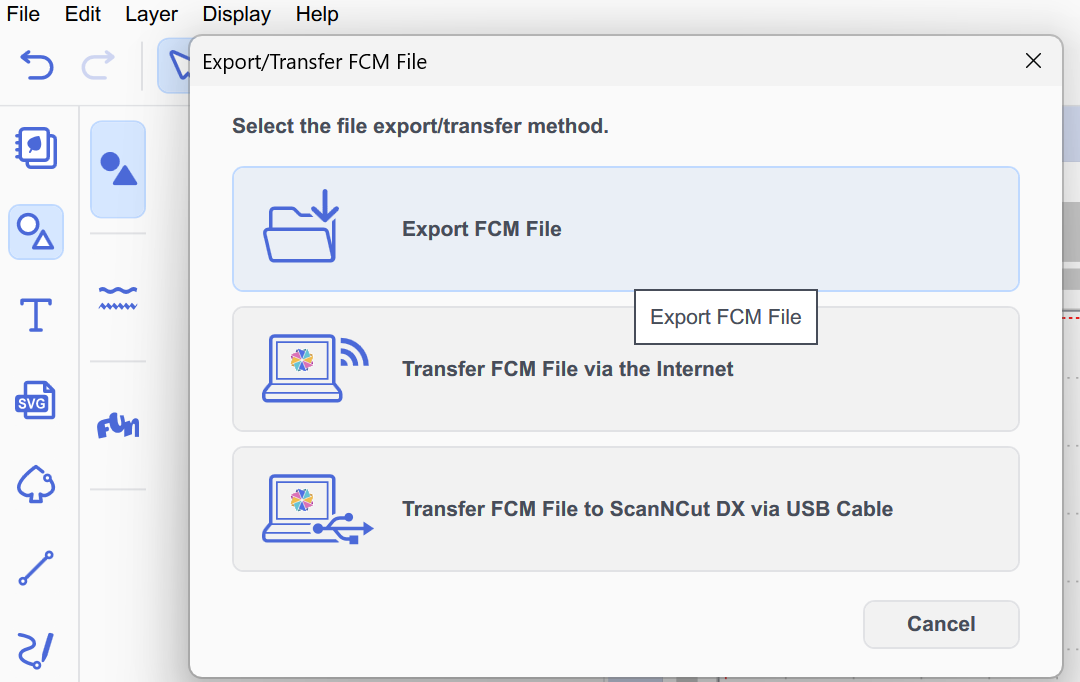Select the Shapes tool in left sidebar
Viewport: 1080px width, 682px height.
click(36, 232)
